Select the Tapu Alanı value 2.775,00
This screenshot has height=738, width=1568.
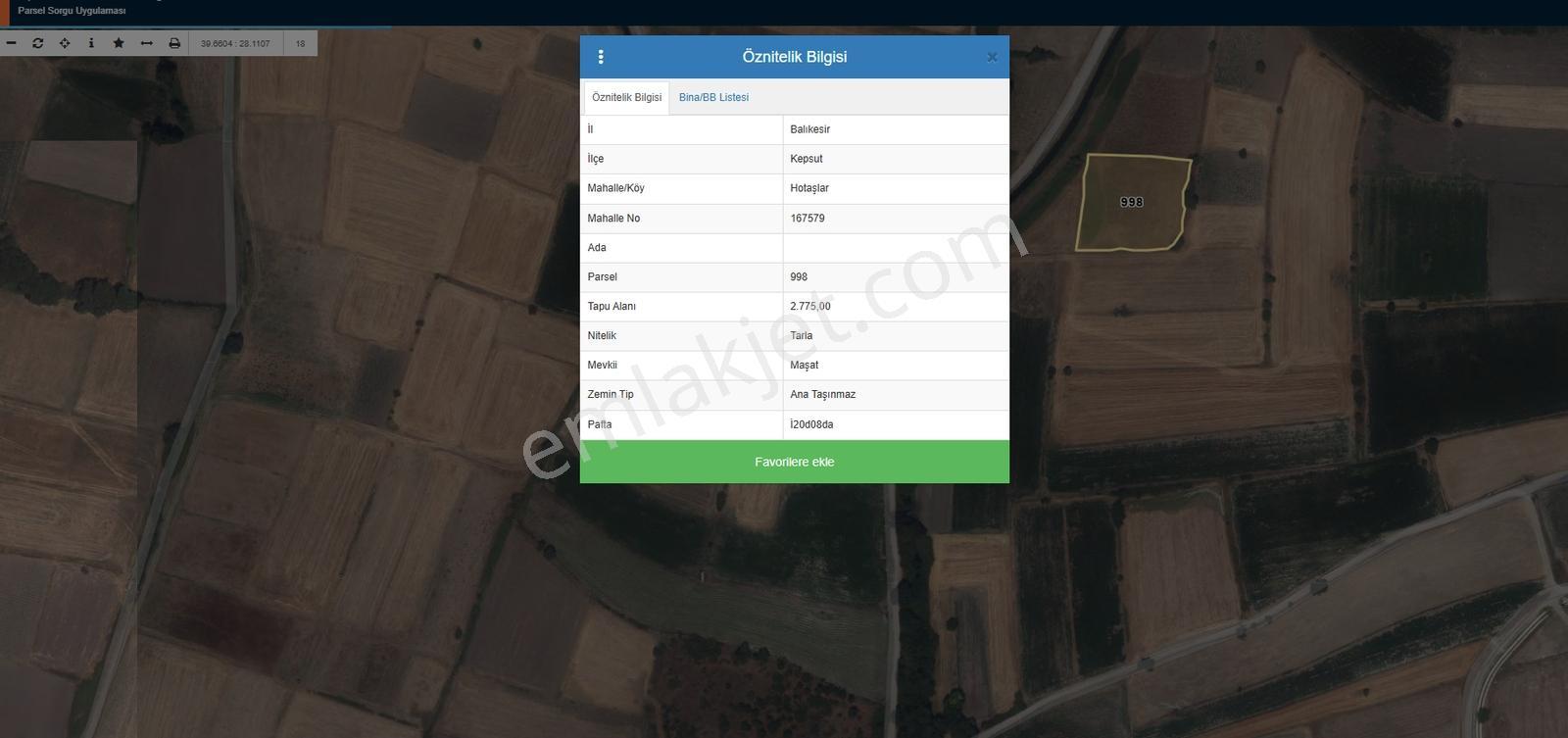[810, 307]
